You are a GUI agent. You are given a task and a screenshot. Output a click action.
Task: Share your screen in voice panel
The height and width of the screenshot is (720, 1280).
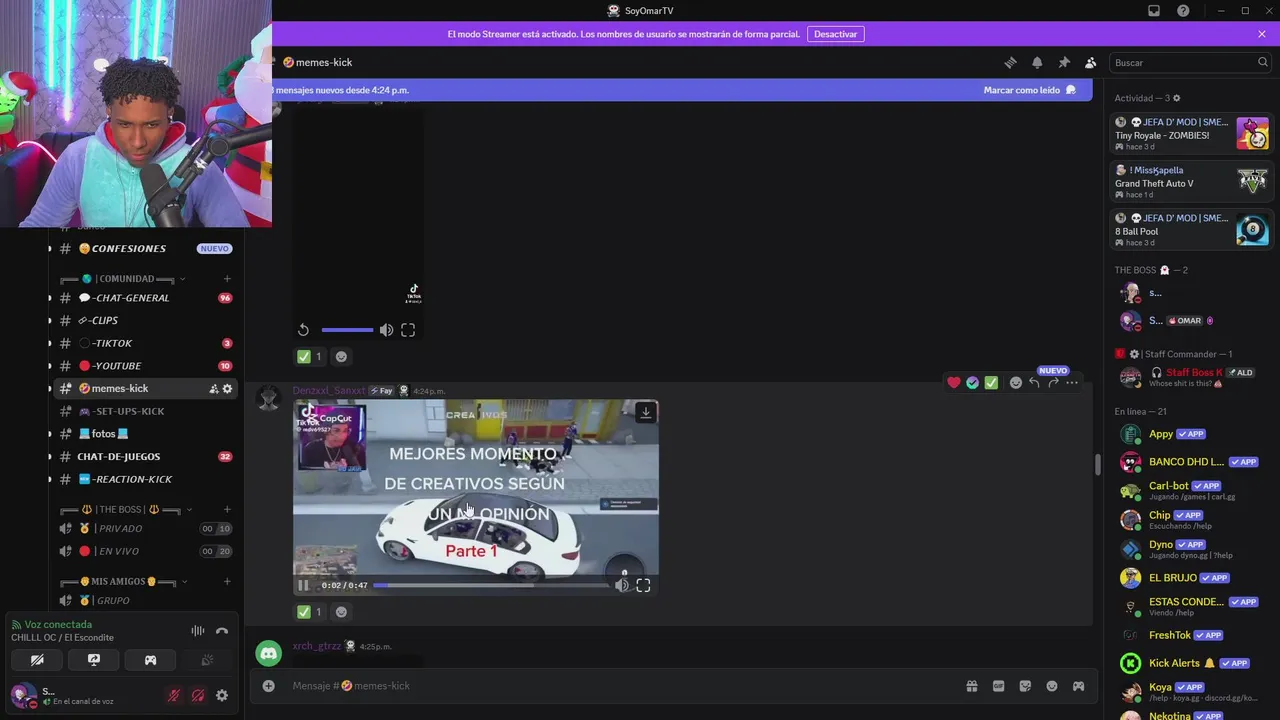click(x=94, y=660)
